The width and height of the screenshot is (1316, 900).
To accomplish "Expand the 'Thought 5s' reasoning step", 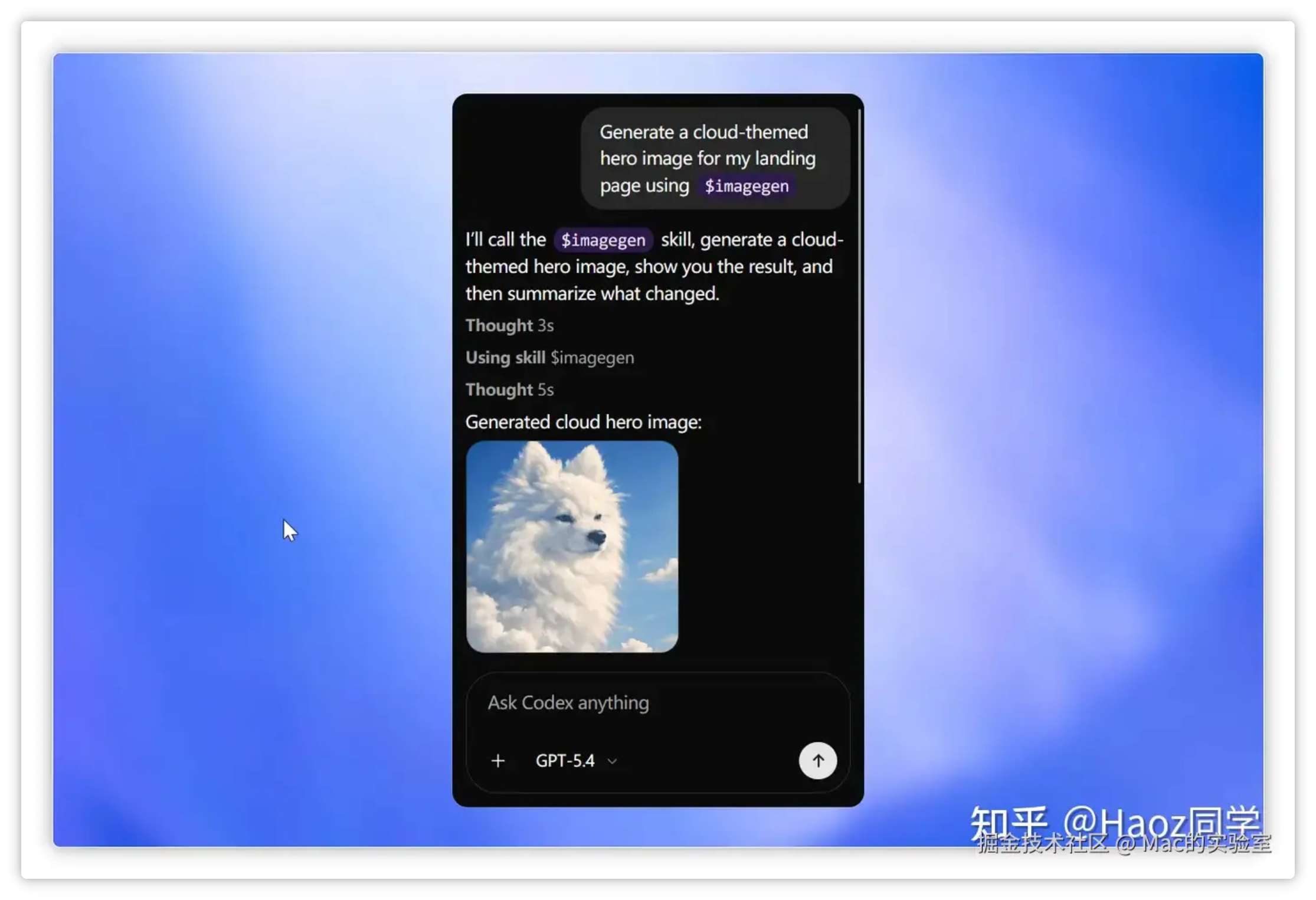I will tap(509, 390).
